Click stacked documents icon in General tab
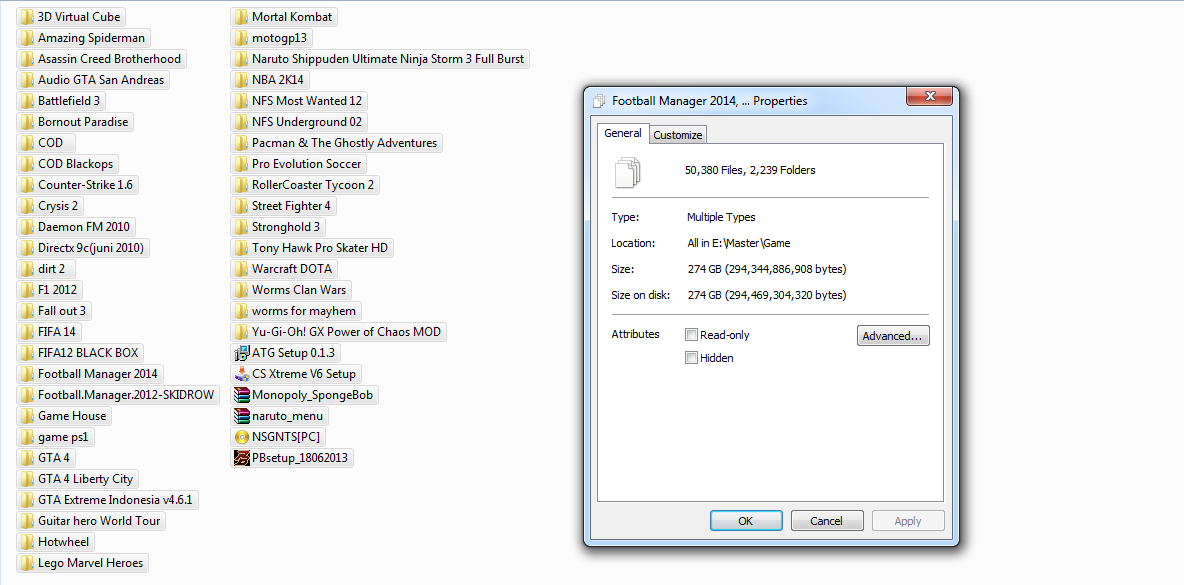Viewport: 1184px width, 585px height. (628, 171)
